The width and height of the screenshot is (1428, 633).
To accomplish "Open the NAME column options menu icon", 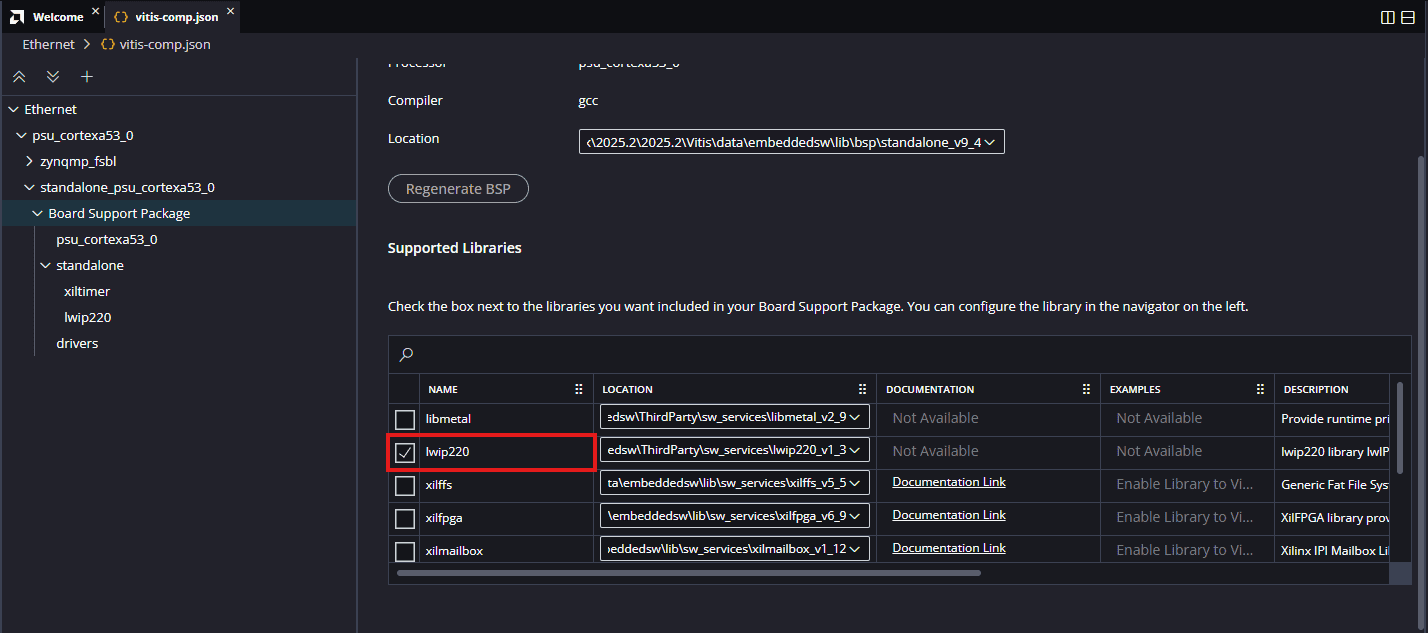I will click(x=578, y=389).
